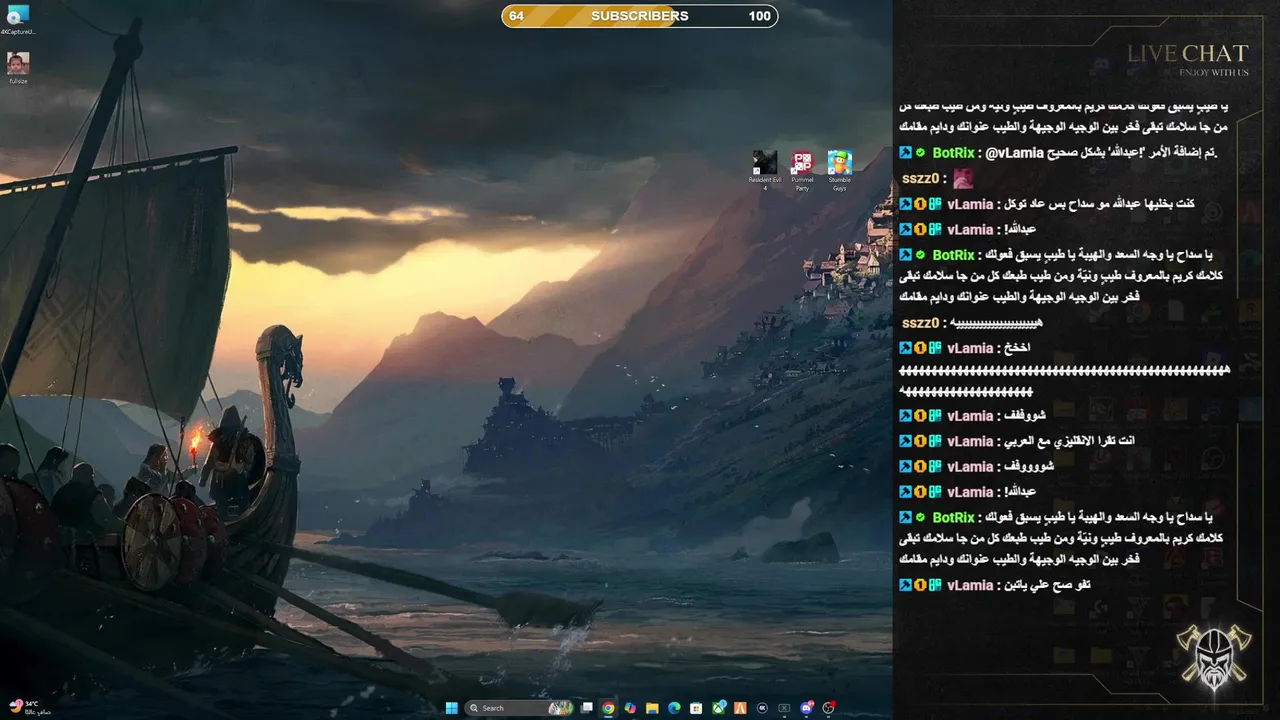
Task: Open Microsoft Store from the taskbar
Action: (x=696, y=708)
